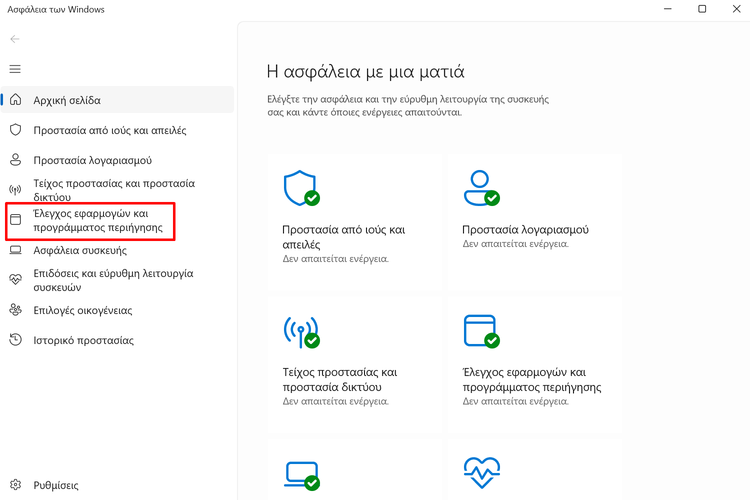Click the back arrow icon
The height and width of the screenshot is (500, 750).
[15, 39]
